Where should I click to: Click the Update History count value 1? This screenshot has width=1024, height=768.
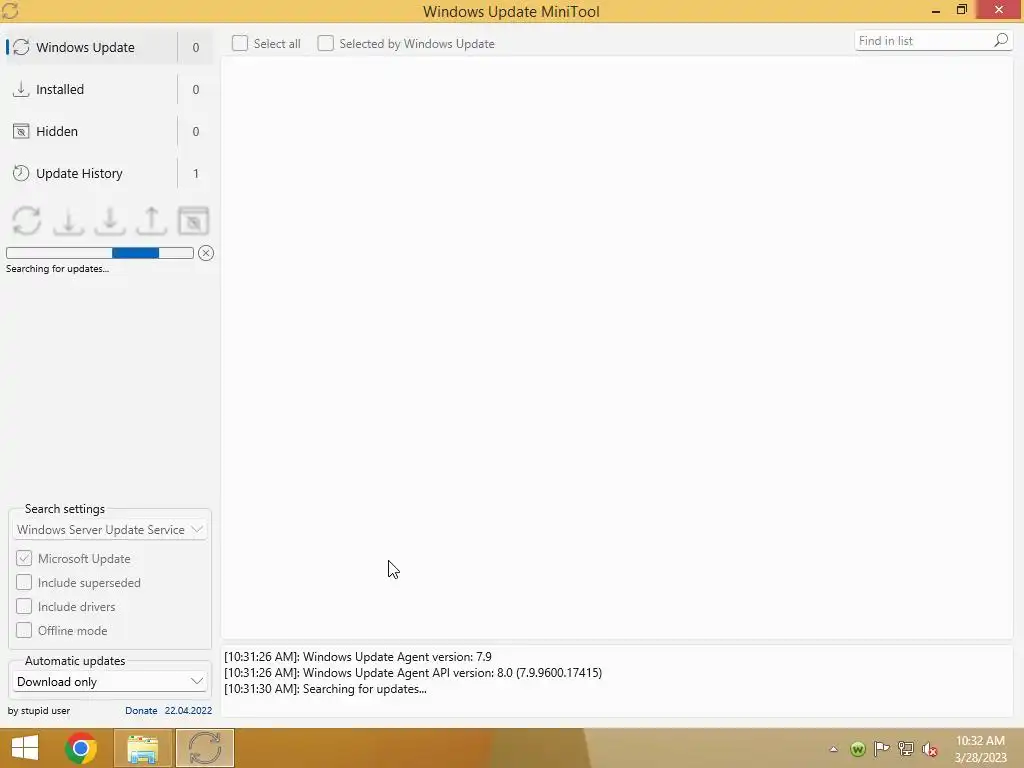[196, 173]
